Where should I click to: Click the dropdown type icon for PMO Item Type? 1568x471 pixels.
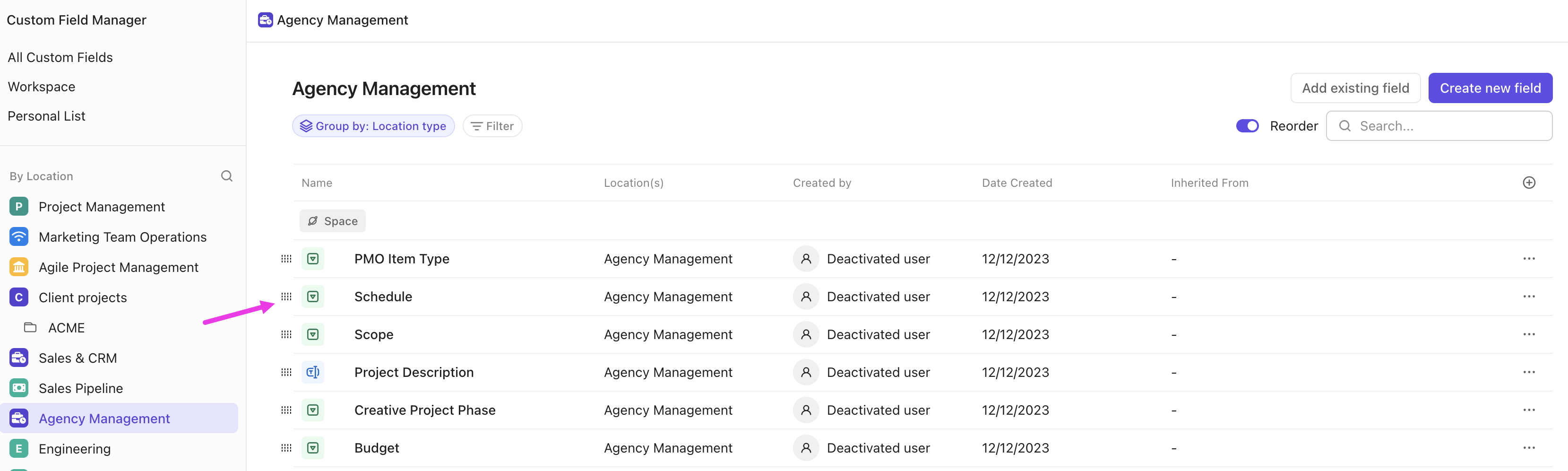pos(313,259)
